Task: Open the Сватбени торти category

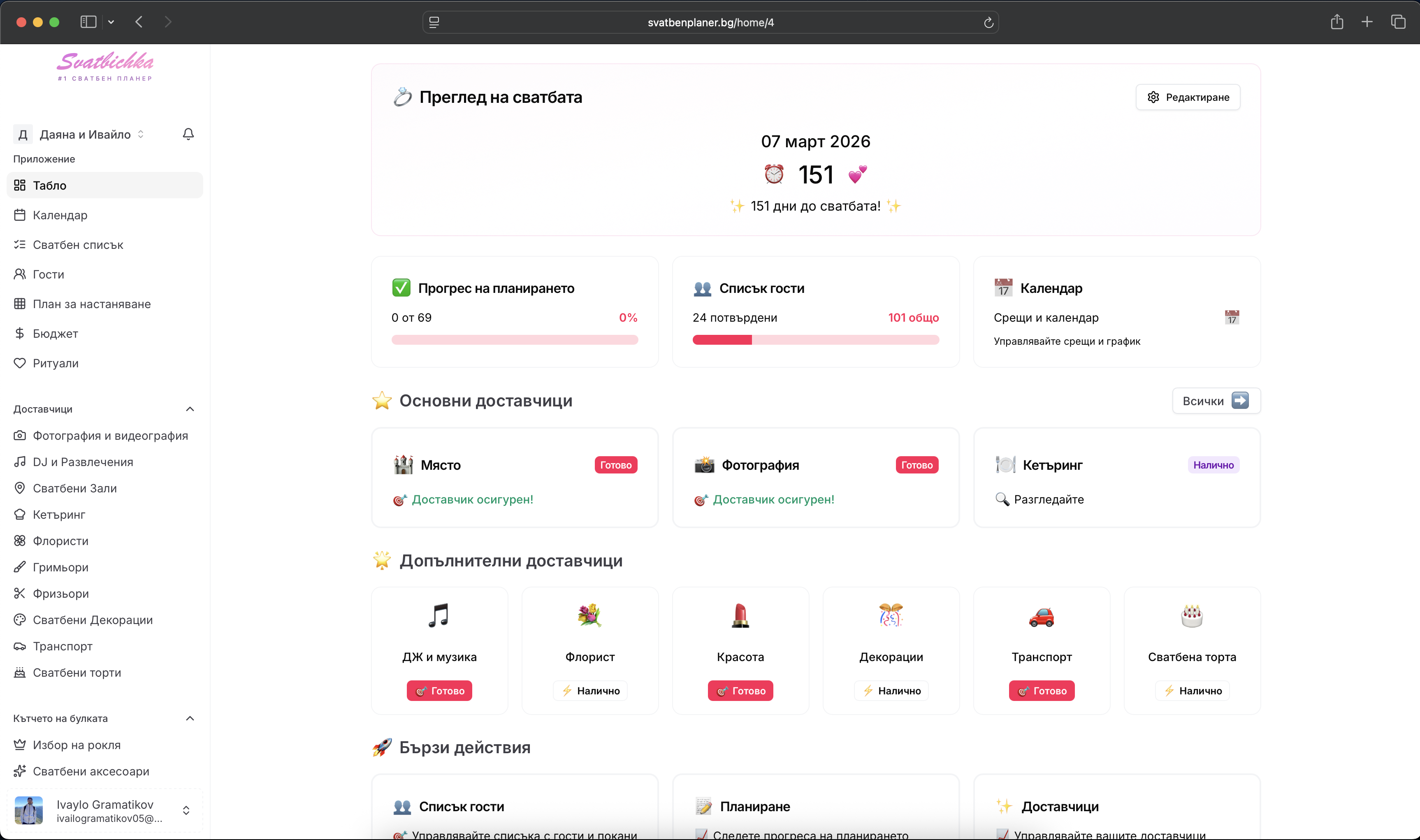Action: 77,673
